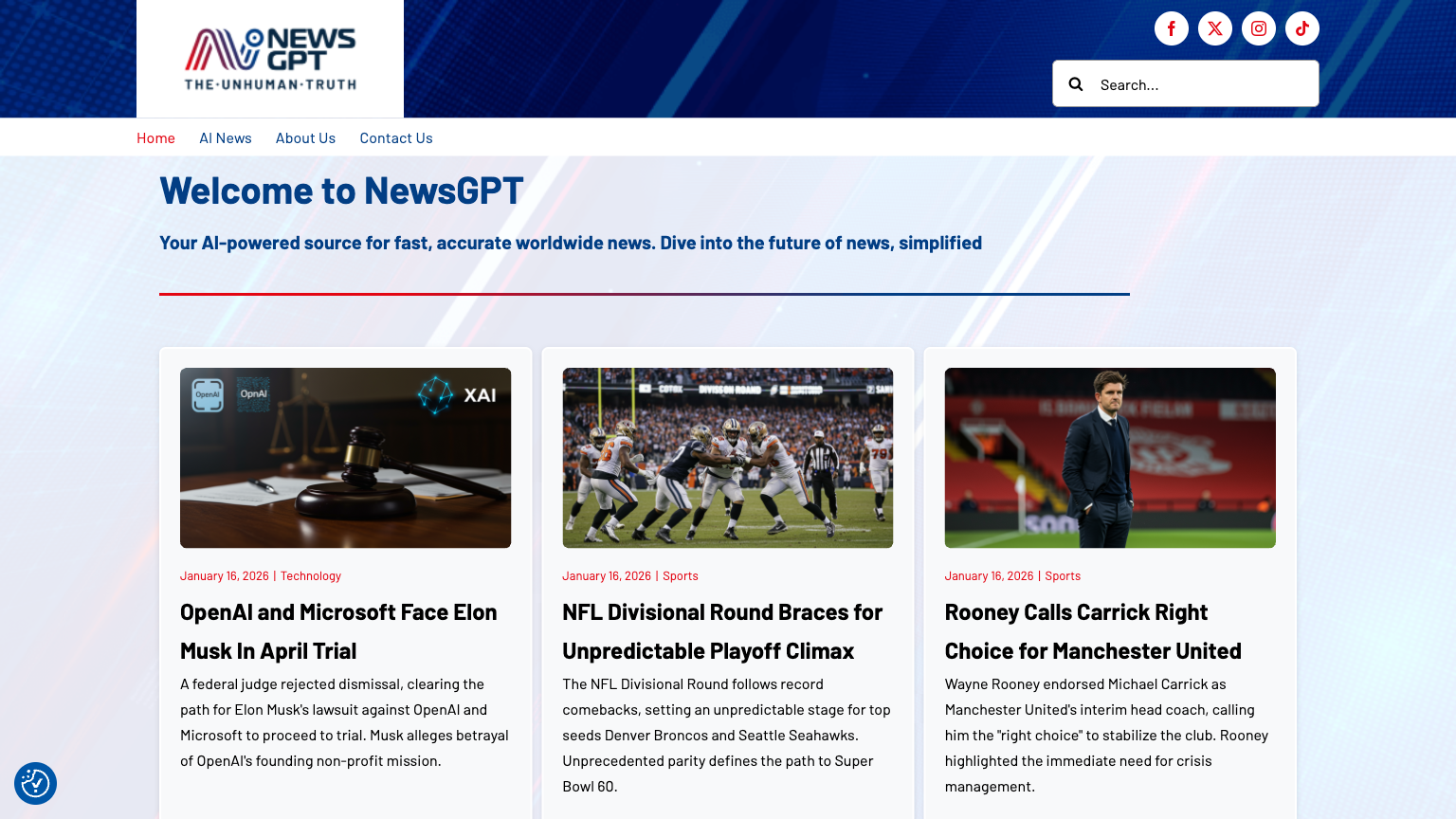Open the Contact Us page
Screen dimensions: 1456x819
point(396,137)
